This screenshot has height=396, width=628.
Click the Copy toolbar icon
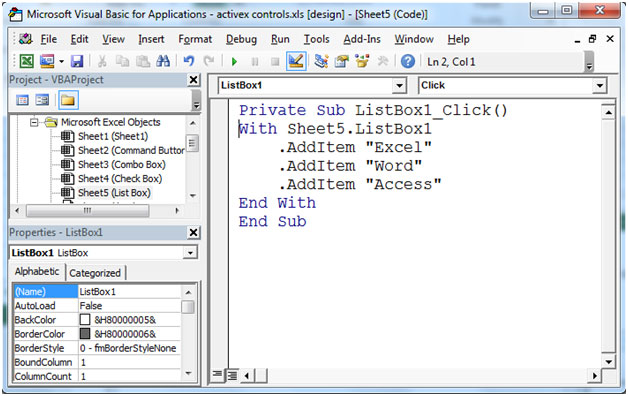(122, 61)
